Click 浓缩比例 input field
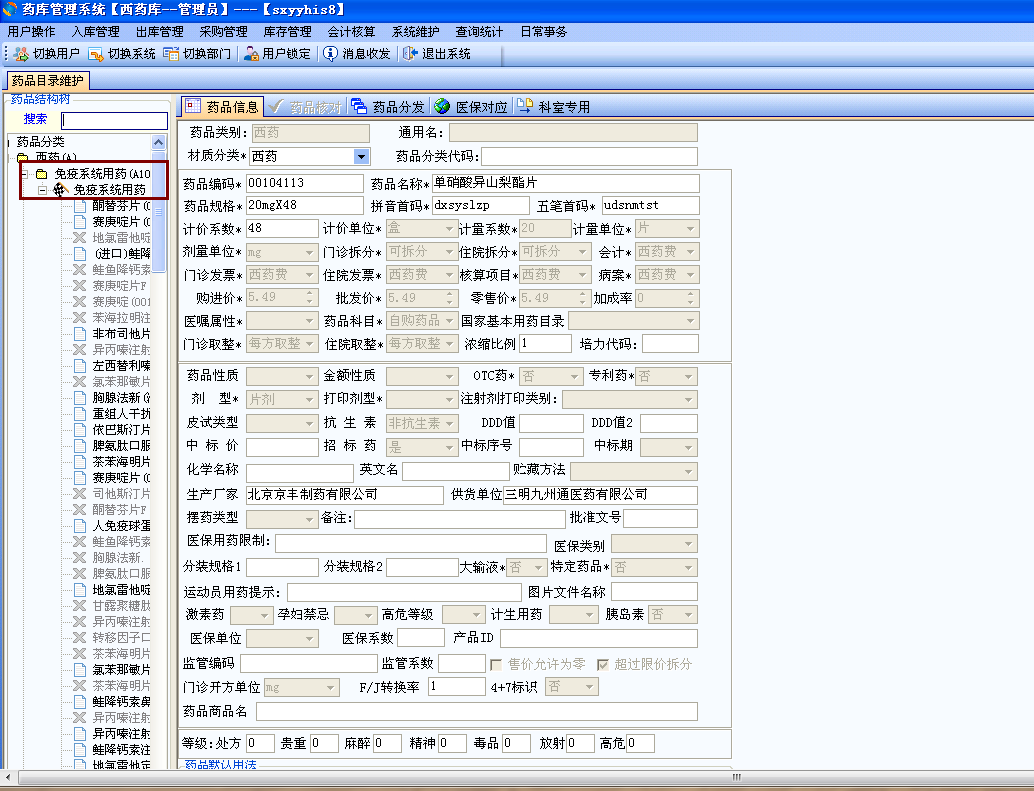 pyautogui.click(x=545, y=344)
